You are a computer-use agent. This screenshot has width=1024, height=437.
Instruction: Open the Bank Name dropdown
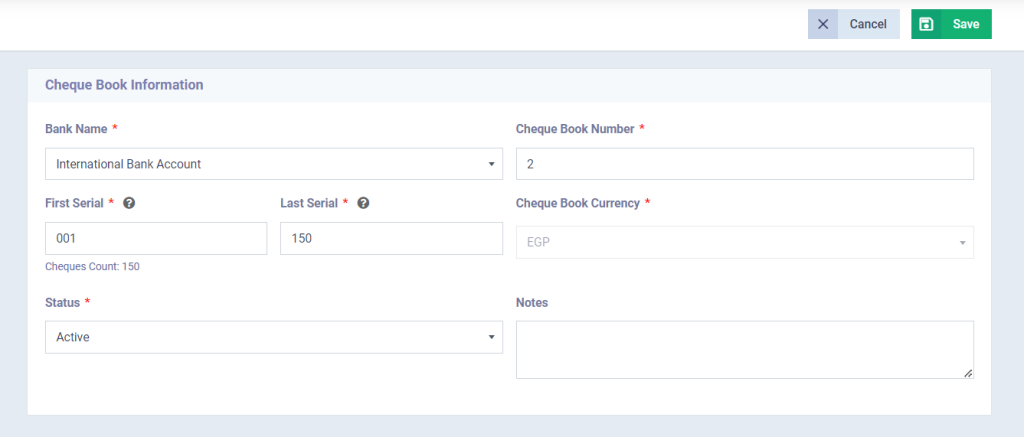point(273,164)
